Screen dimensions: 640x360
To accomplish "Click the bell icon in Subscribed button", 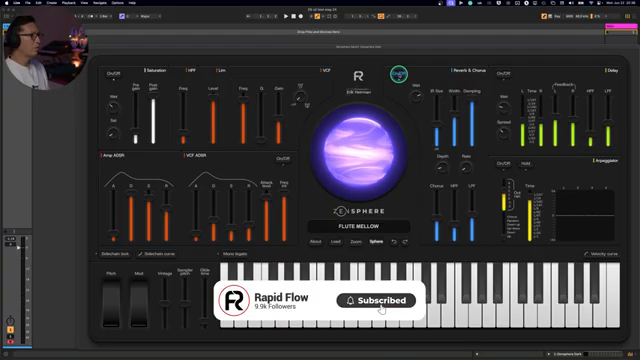I will [x=350, y=301].
